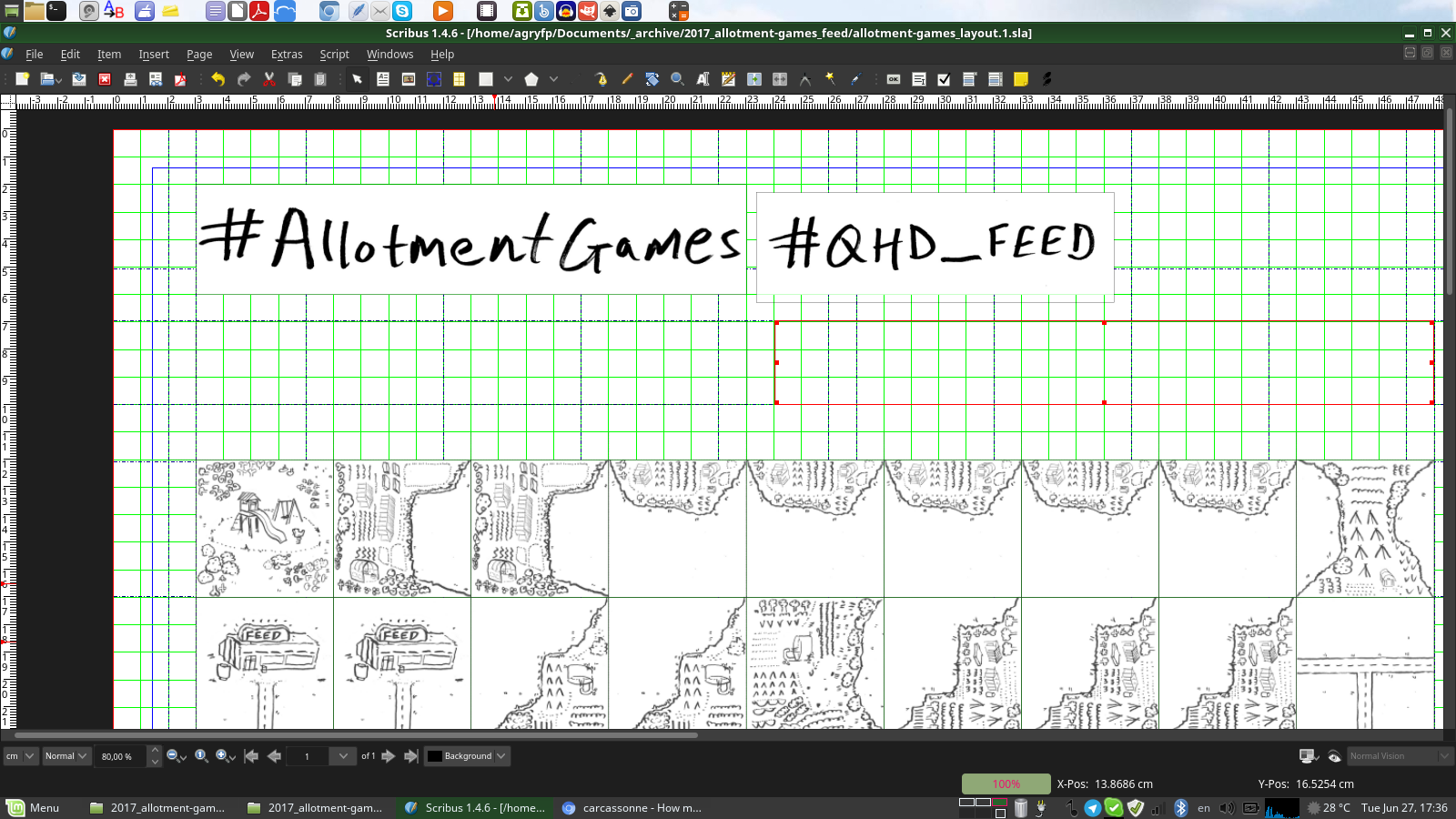Undo the last action

point(217,79)
